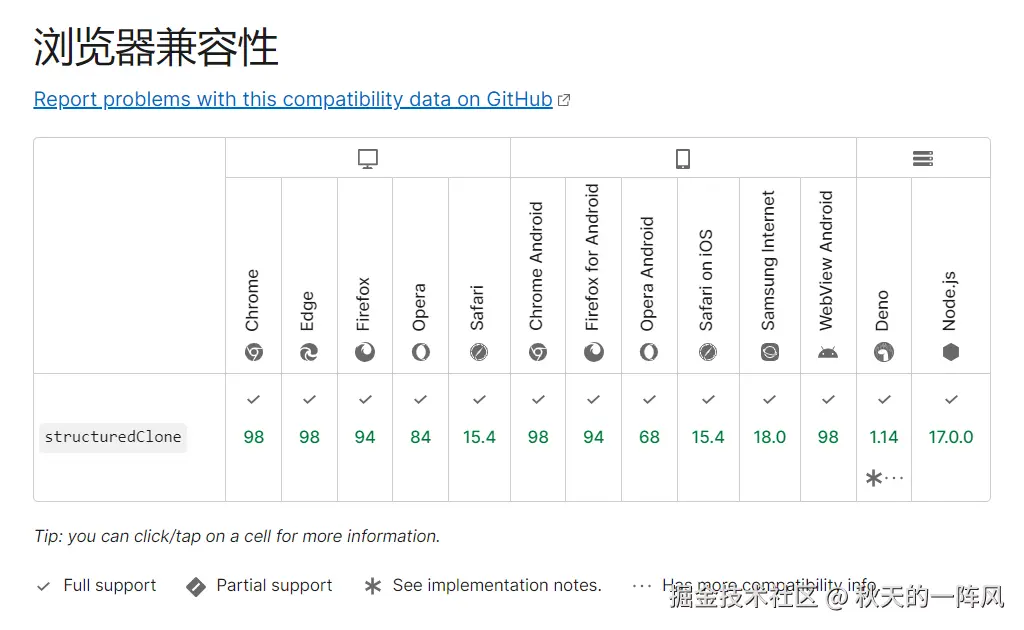The width and height of the screenshot is (1024, 630).
Task: Expand the Safari 15.4 desktop support cell
Action: point(479,437)
